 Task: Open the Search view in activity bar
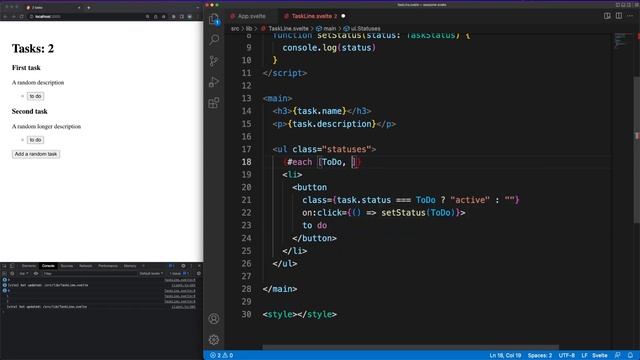click(214, 40)
